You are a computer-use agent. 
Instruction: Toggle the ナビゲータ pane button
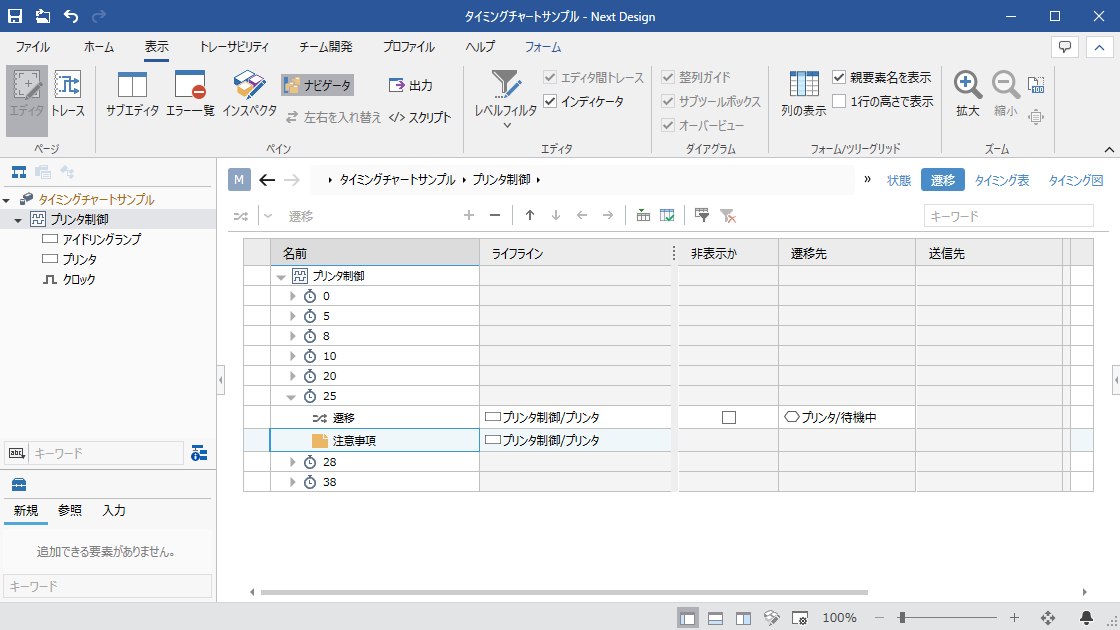coord(318,86)
